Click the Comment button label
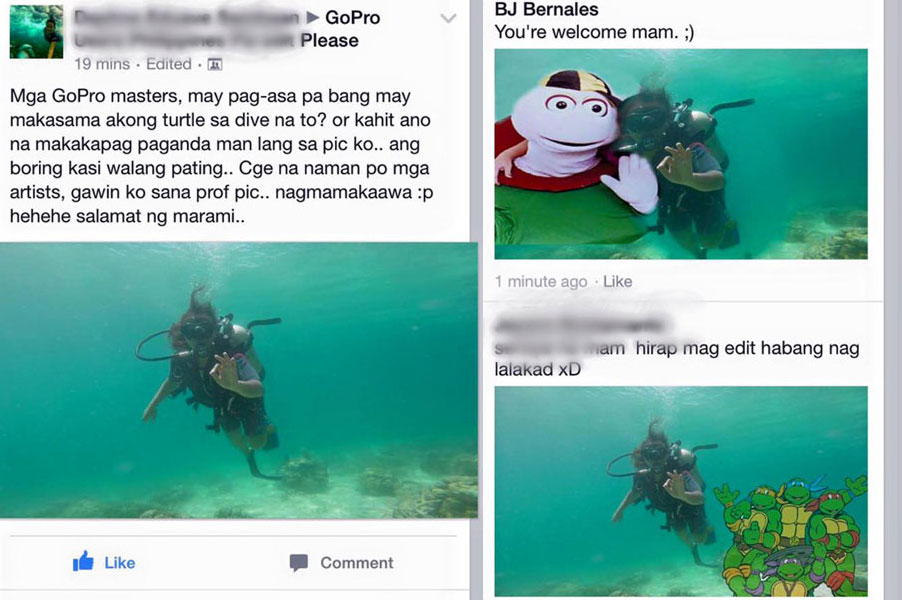The height and width of the screenshot is (600, 902). point(357,563)
